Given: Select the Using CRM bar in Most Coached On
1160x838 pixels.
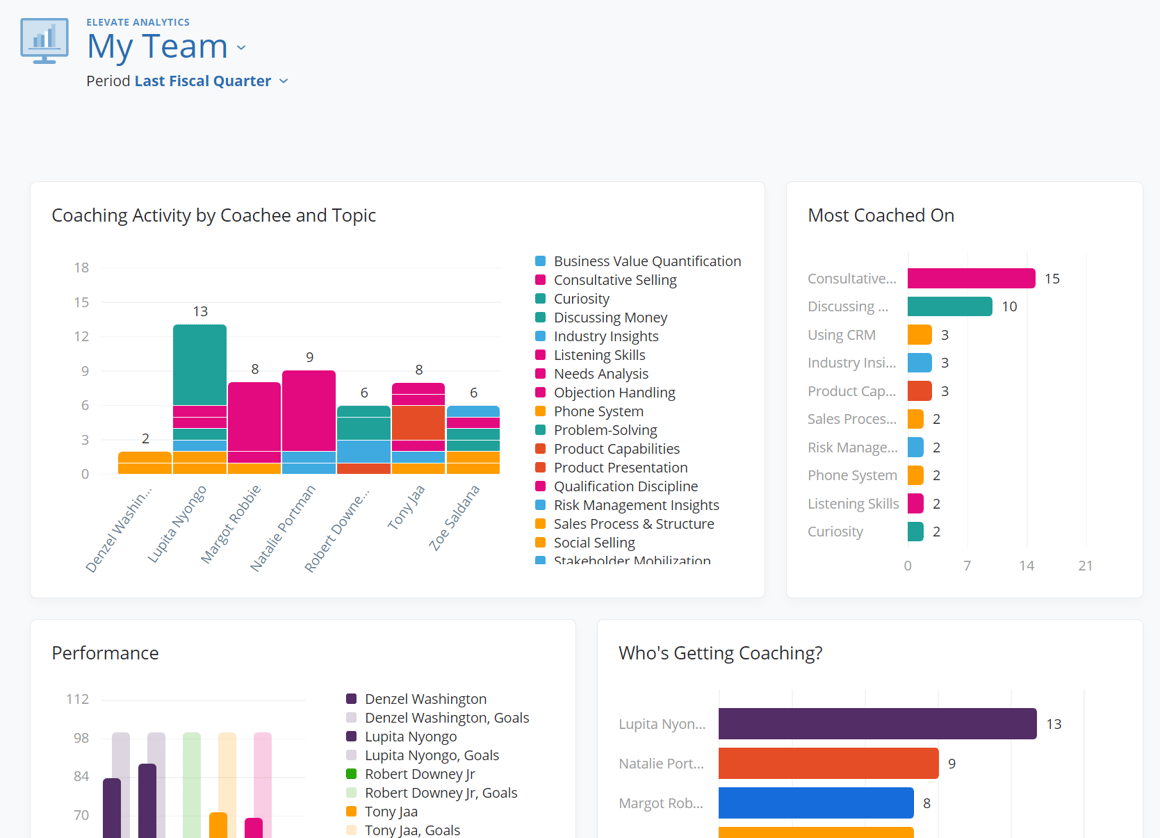Looking at the screenshot, I should (x=920, y=334).
